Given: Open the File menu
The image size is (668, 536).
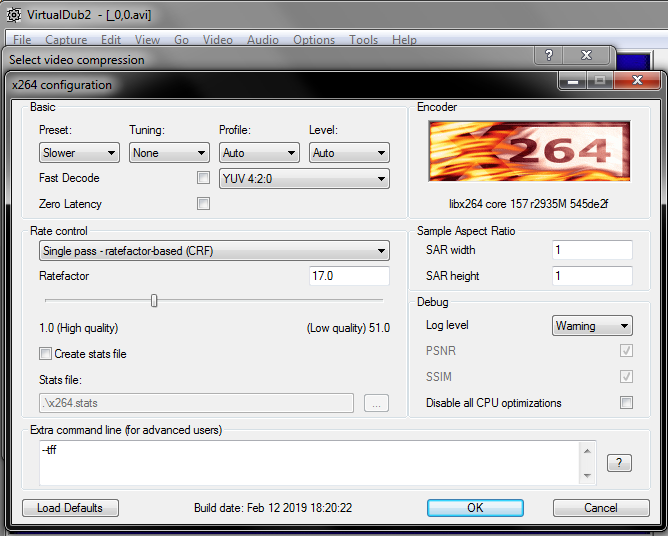Looking at the screenshot, I should click(22, 40).
